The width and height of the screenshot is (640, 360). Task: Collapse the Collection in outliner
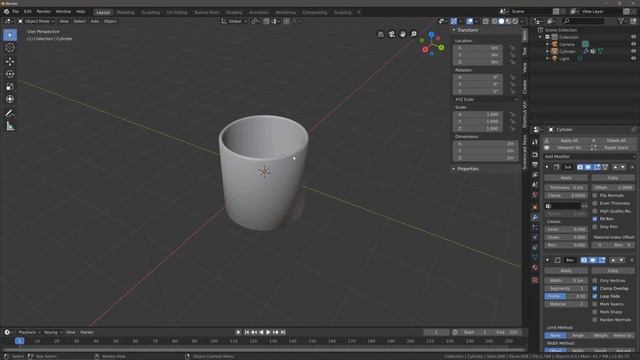click(x=541, y=37)
